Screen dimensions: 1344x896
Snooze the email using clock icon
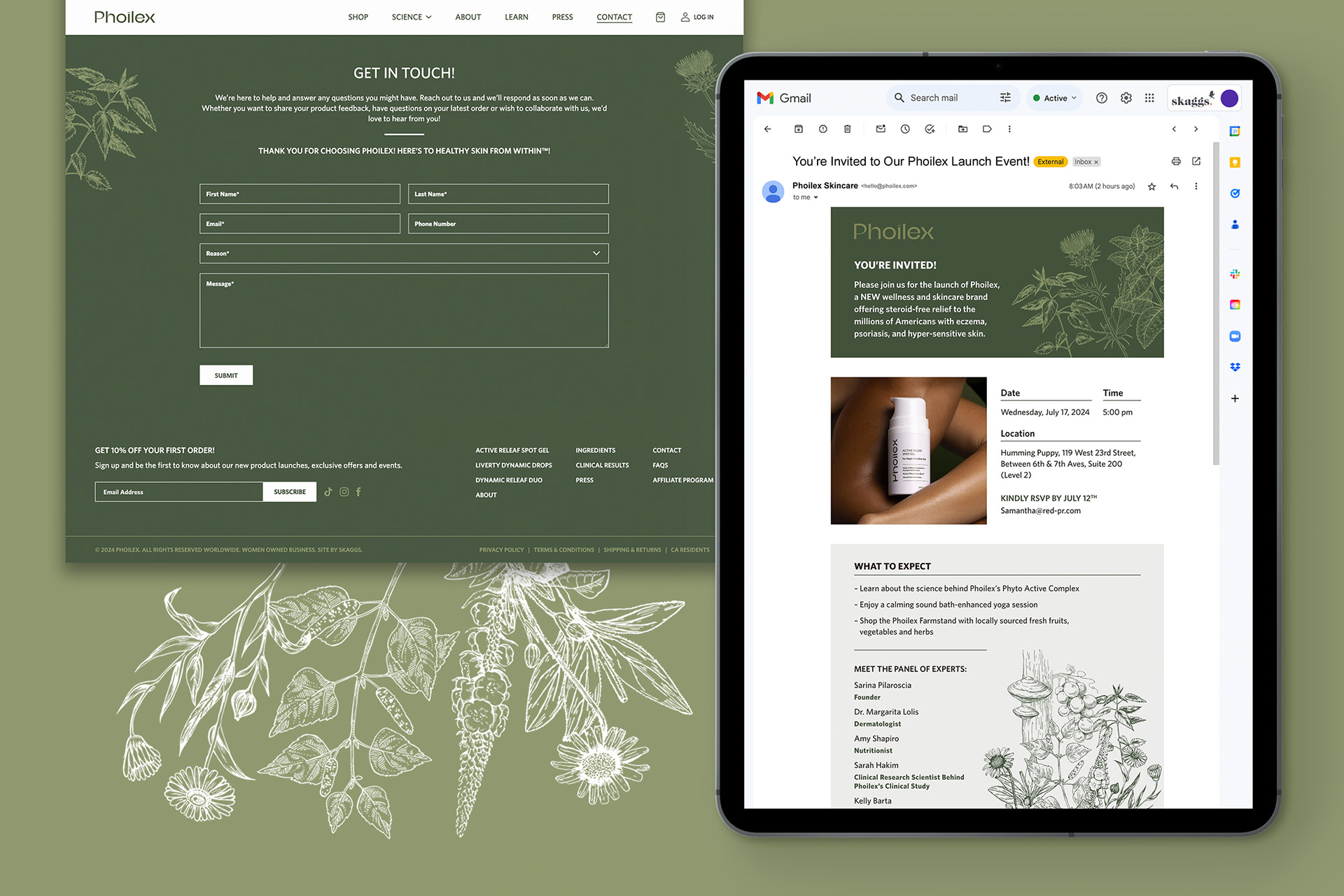(x=905, y=129)
